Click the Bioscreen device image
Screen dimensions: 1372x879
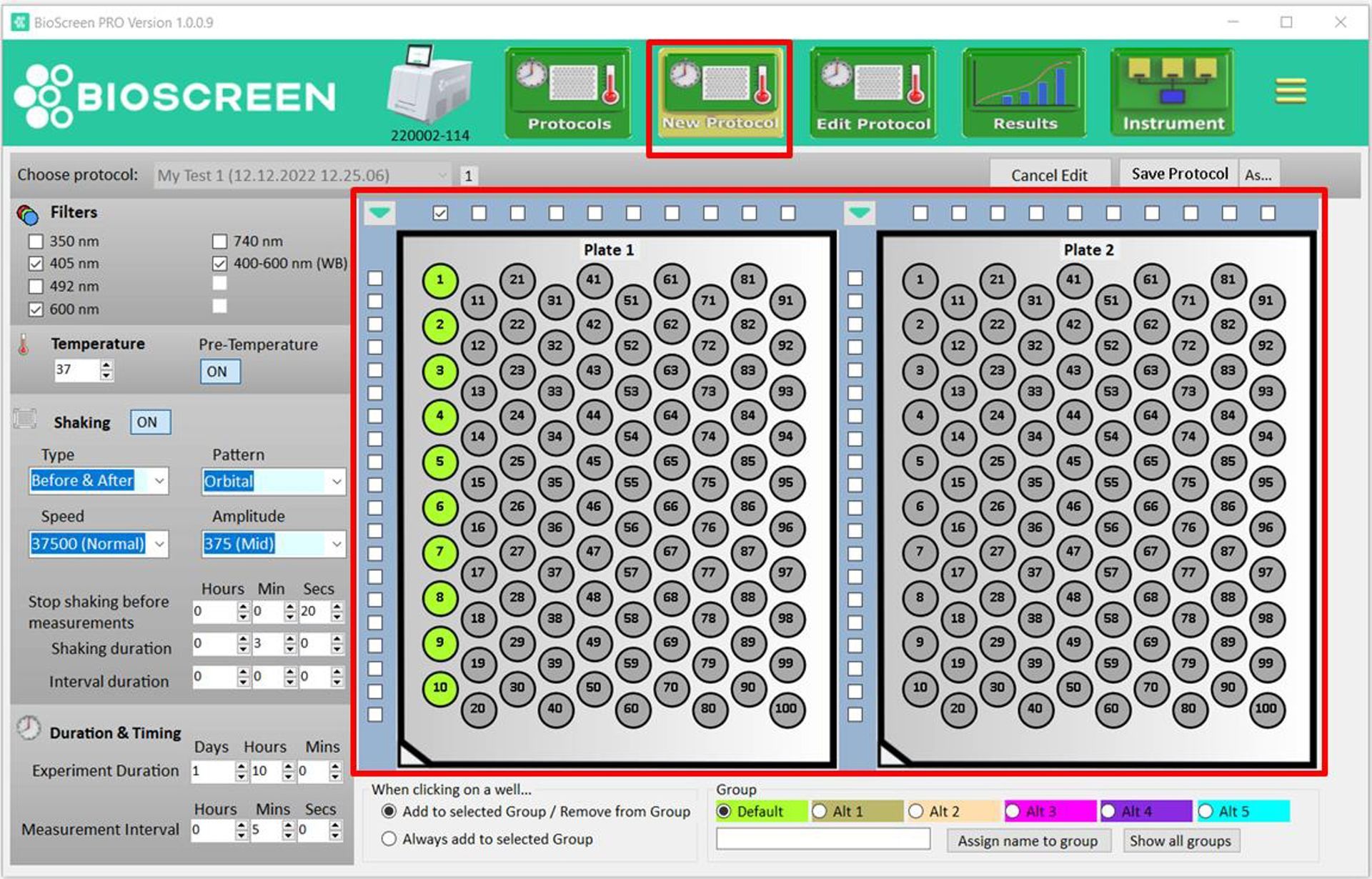[429, 86]
